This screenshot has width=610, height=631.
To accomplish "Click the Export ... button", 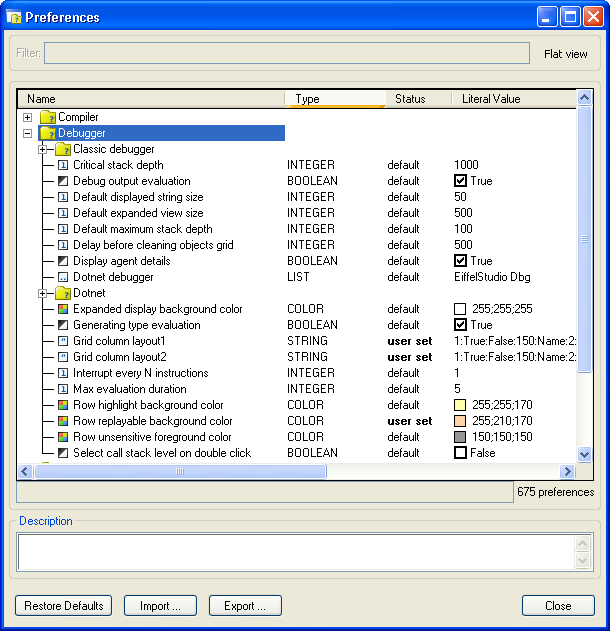I will coord(245,605).
